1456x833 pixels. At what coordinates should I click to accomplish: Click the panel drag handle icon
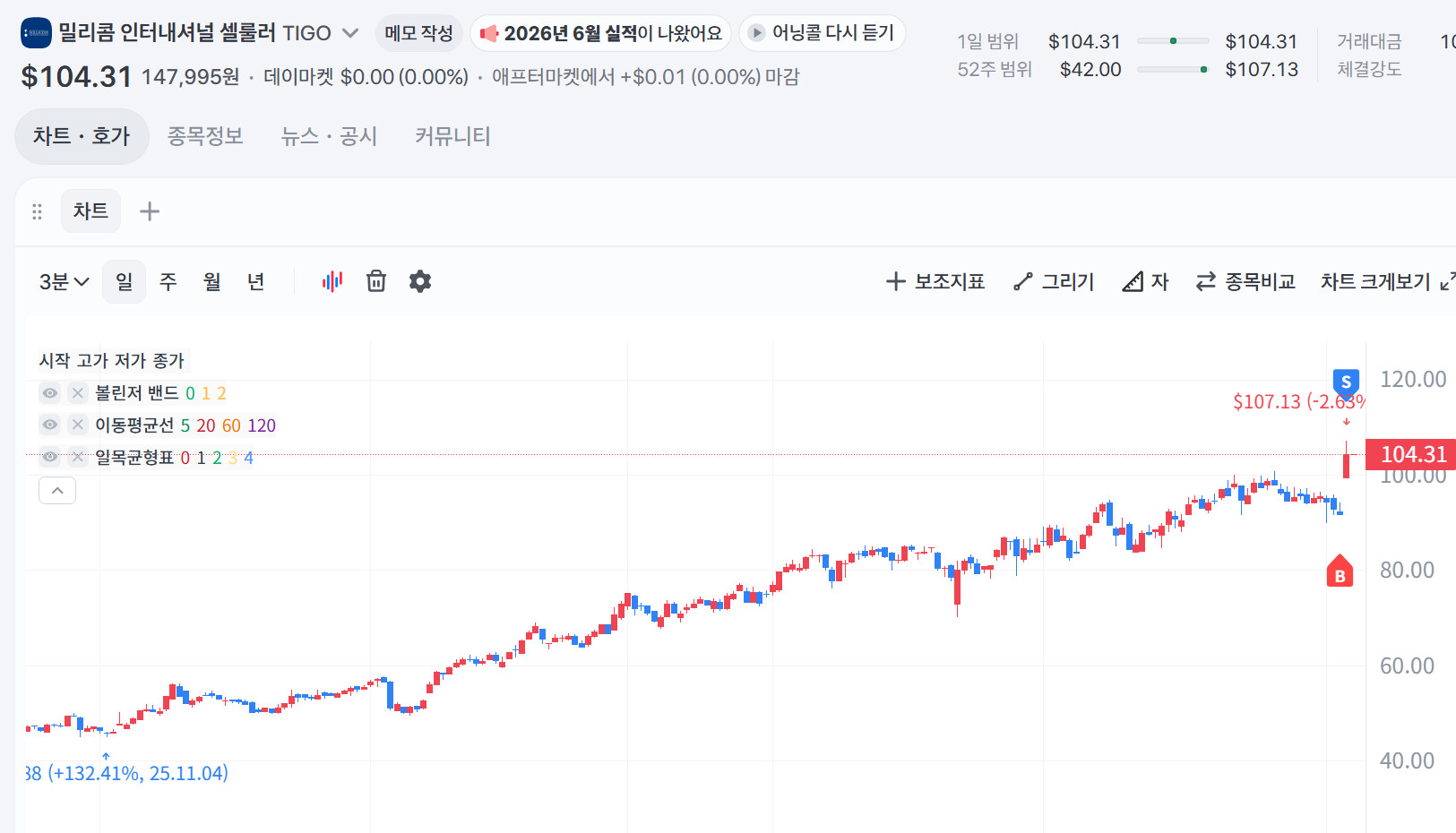coord(37,211)
